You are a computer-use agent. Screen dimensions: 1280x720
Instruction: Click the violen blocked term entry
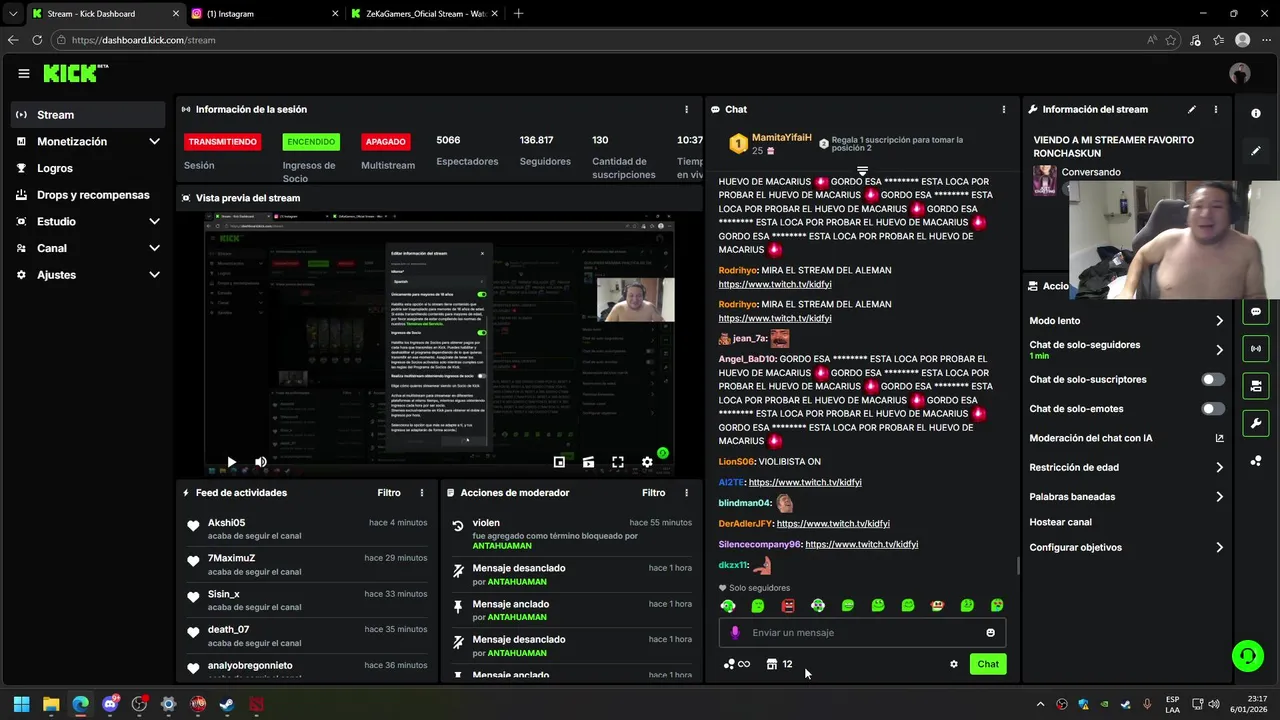point(571,534)
